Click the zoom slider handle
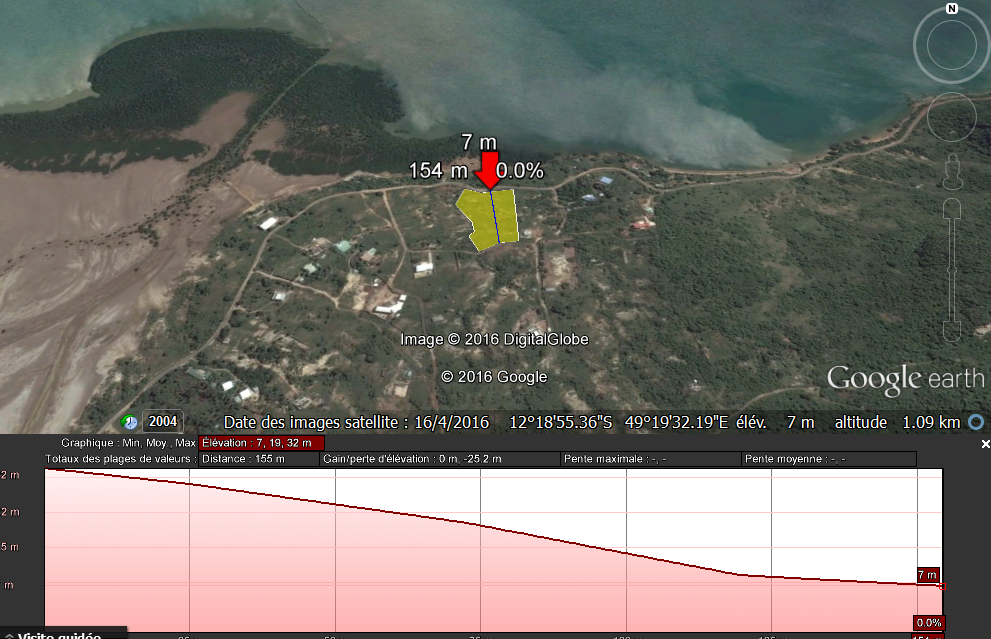The image size is (991, 639). point(952,271)
